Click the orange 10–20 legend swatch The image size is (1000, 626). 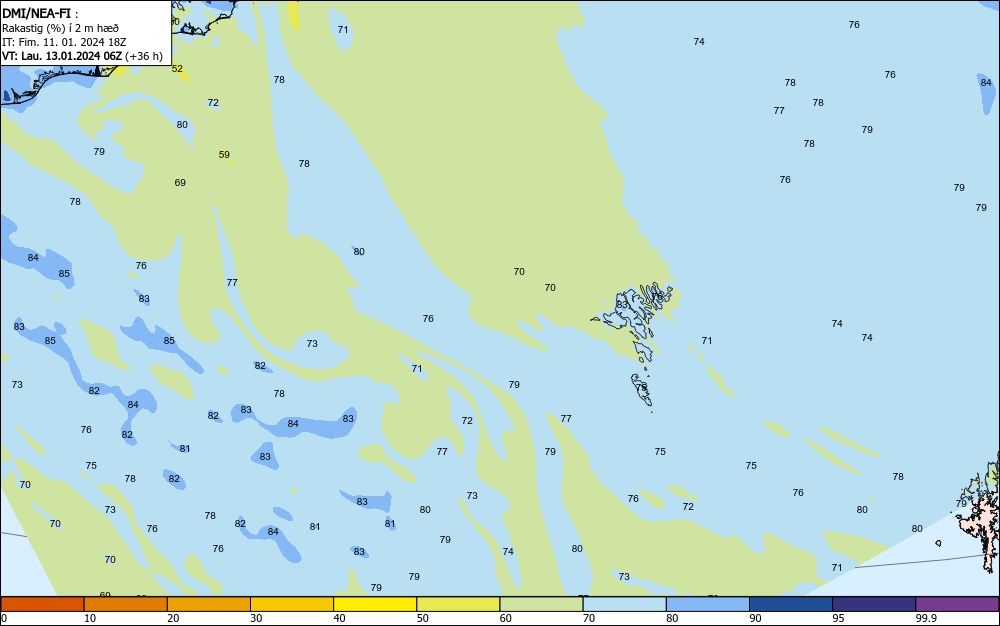point(126,604)
